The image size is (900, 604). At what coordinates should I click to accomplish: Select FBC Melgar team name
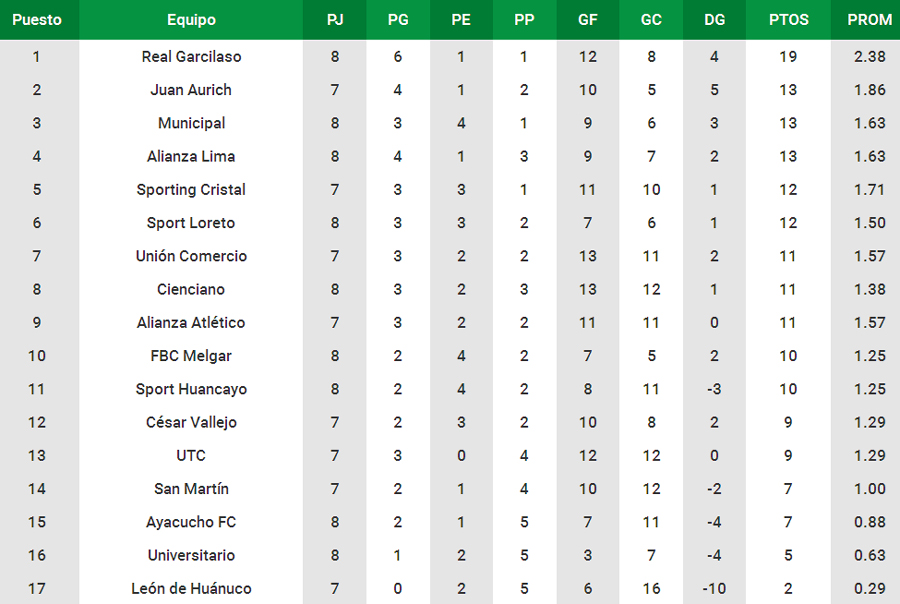pyautogui.click(x=191, y=356)
